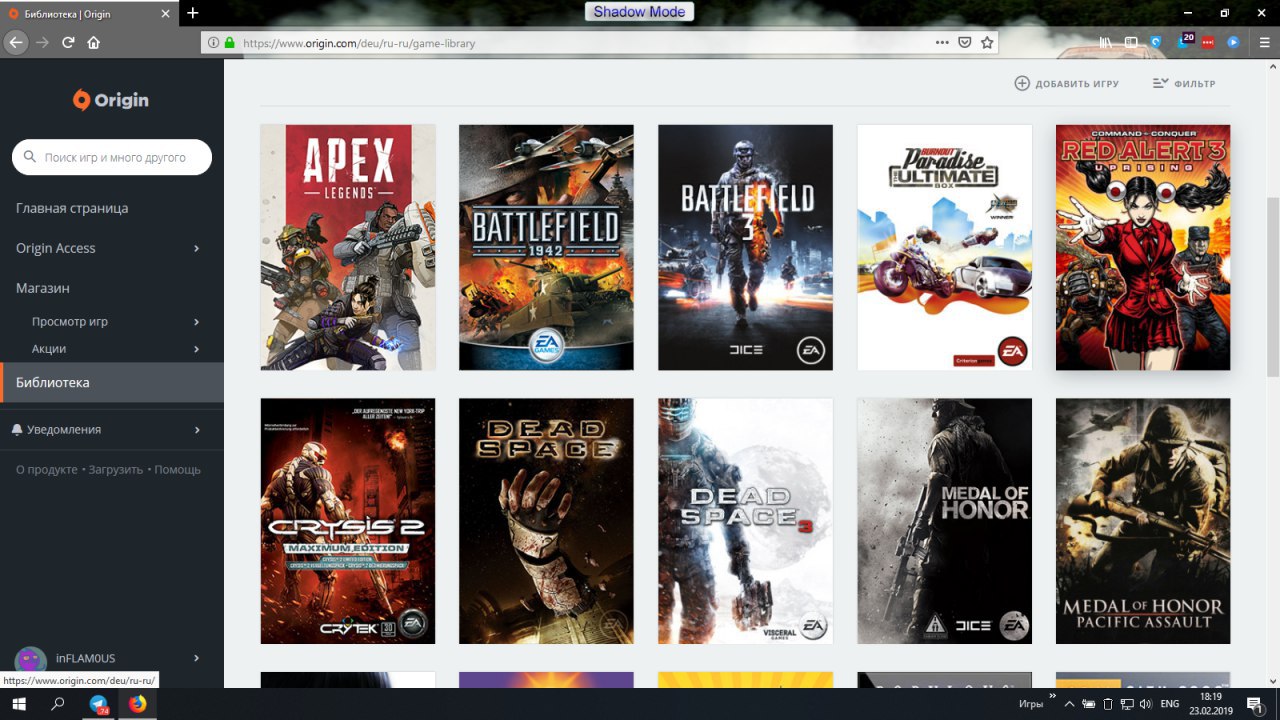Open the Firefox home page button

coord(94,42)
